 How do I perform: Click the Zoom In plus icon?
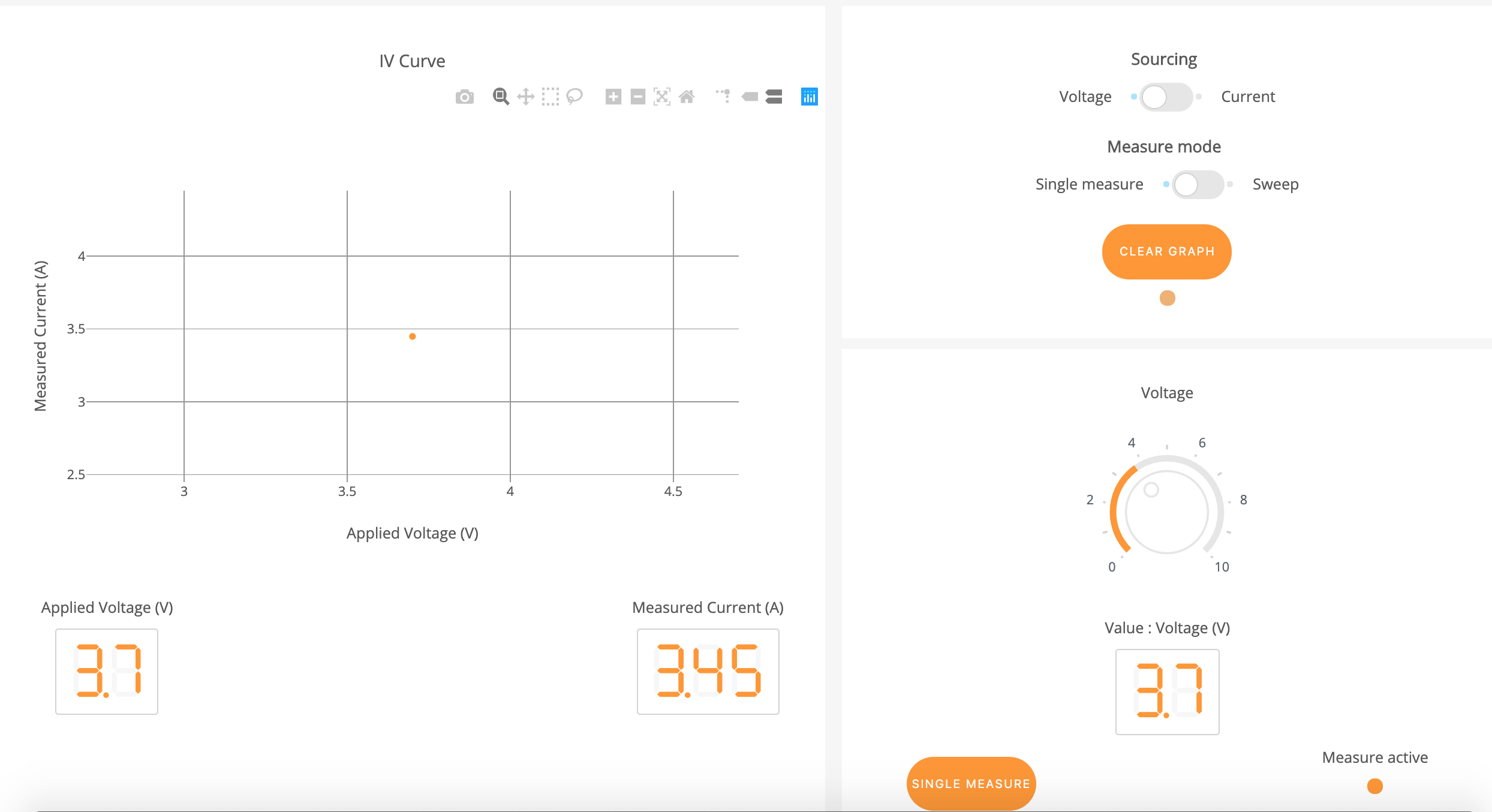(x=613, y=97)
